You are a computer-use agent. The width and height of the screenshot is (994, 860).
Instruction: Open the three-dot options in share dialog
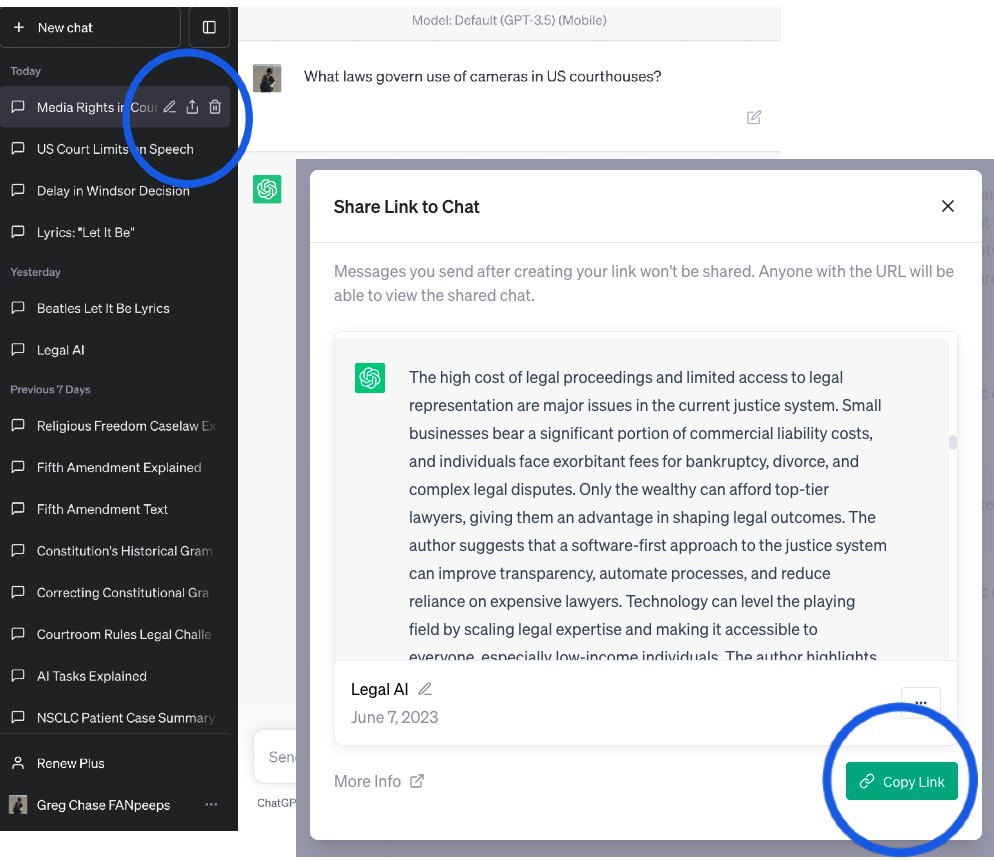pyautogui.click(x=920, y=703)
